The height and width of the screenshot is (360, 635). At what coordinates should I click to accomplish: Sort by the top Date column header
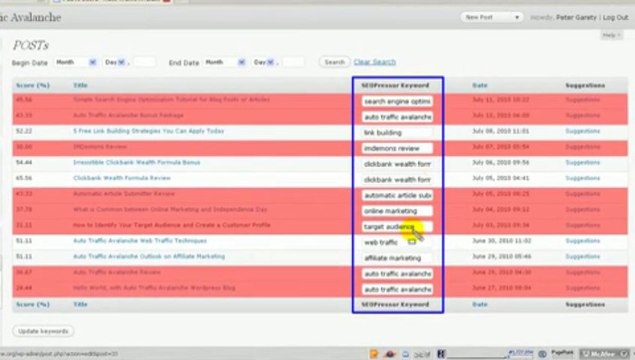tap(480, 85)
